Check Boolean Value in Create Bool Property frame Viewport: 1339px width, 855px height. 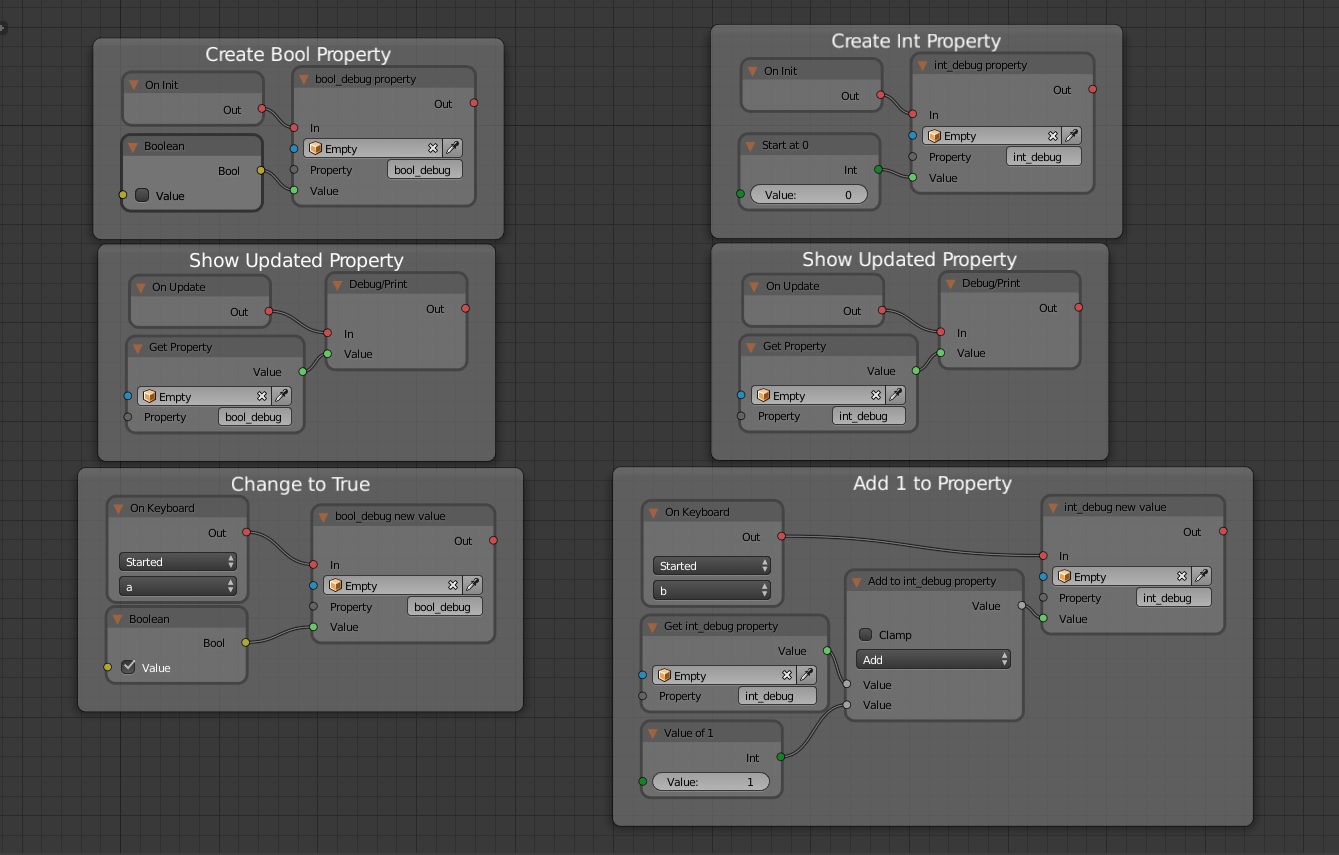point(142,195)
